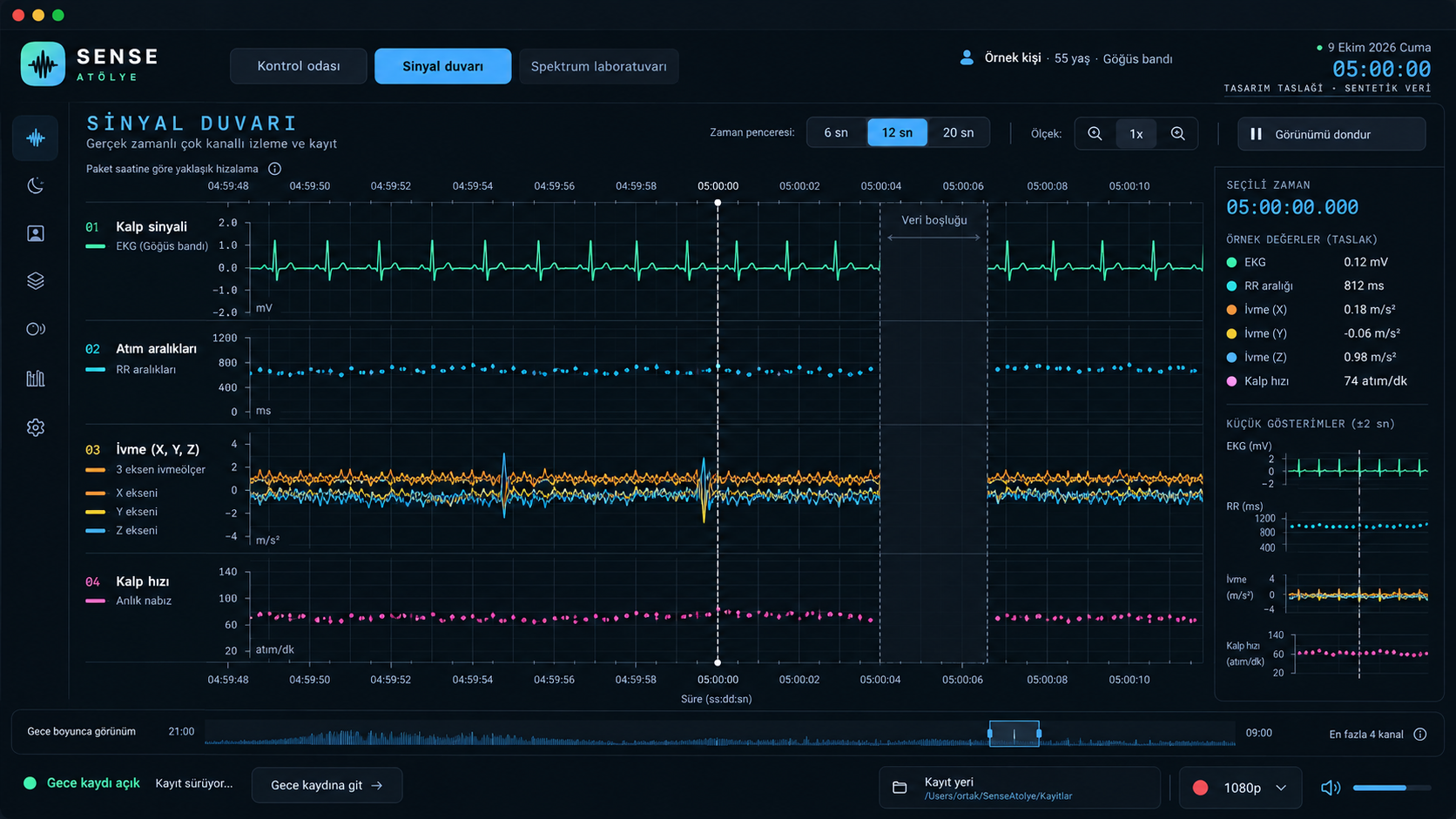Toggle the X ekseni legend trace

point(121,493)
